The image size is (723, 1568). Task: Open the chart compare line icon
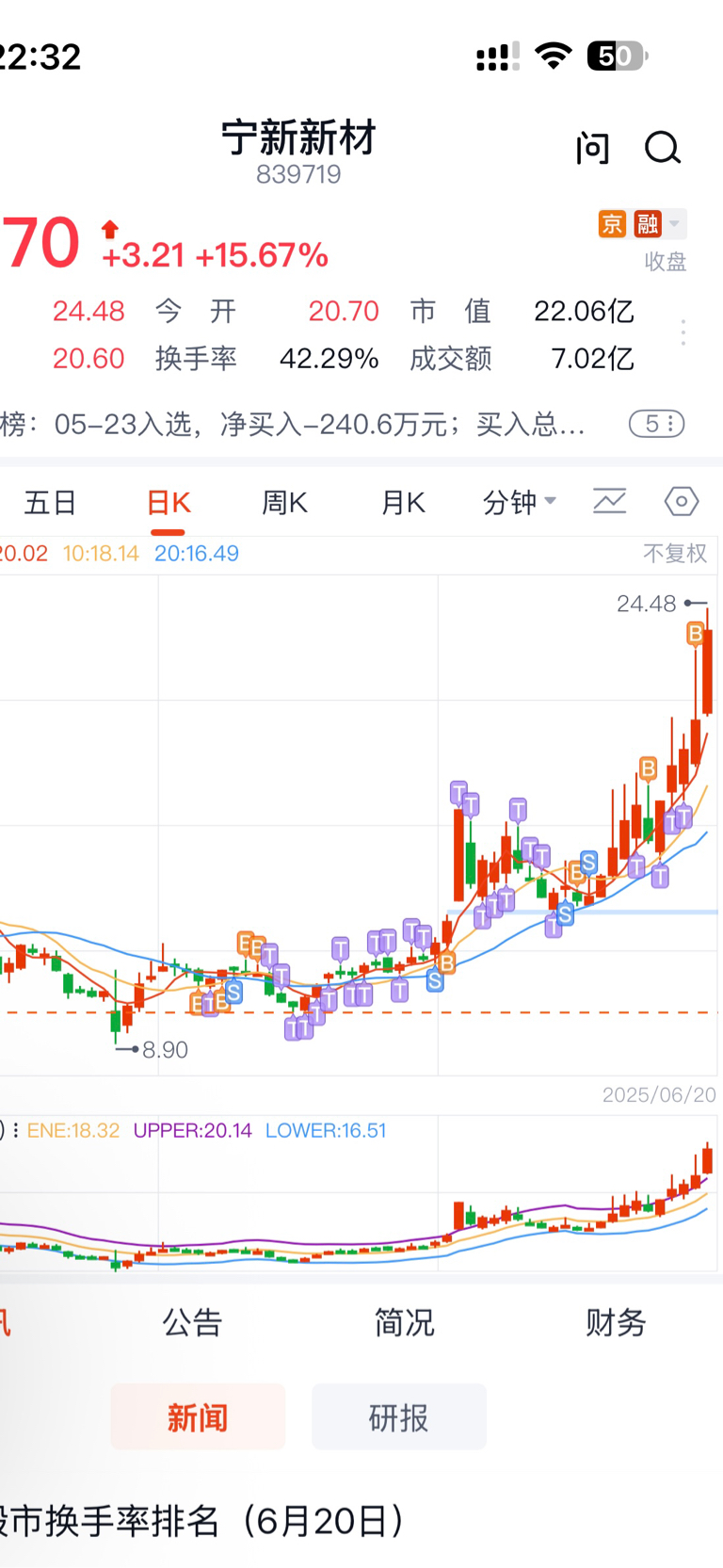610,501
